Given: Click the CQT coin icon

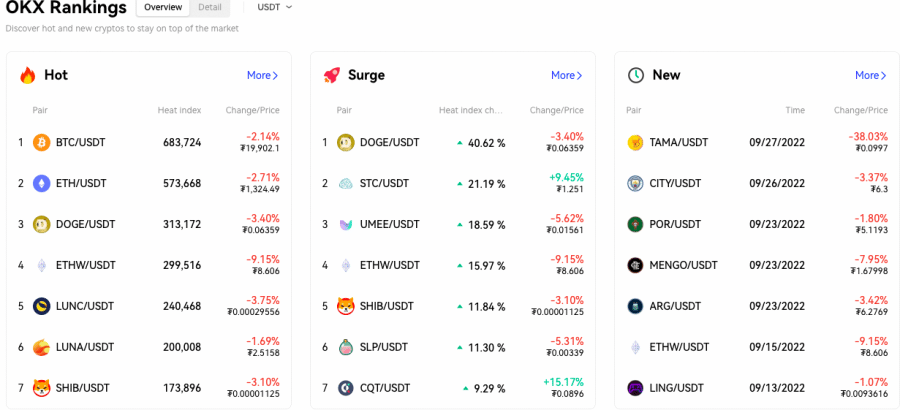Looking at the screenshot, I should click(x=346, y=388).
